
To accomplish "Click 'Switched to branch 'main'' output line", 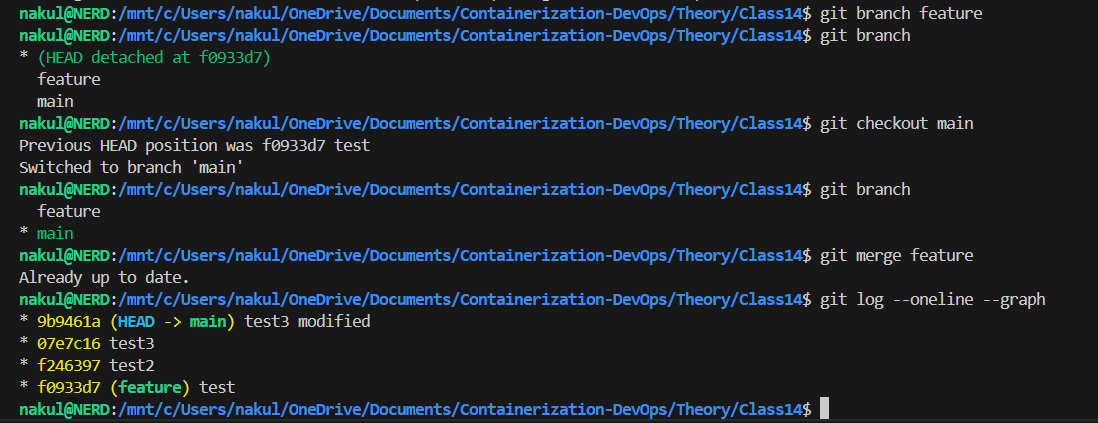I will pos(131,168).
